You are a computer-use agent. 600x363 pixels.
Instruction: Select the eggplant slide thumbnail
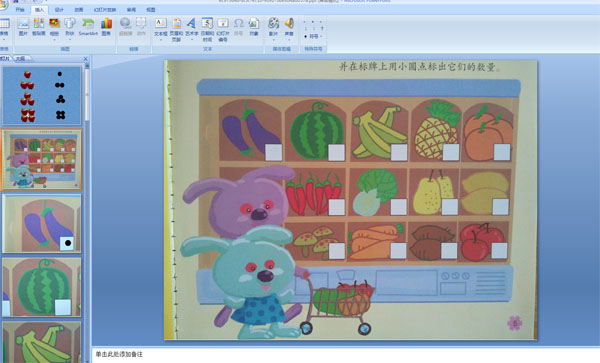click(x=42, y=223)
